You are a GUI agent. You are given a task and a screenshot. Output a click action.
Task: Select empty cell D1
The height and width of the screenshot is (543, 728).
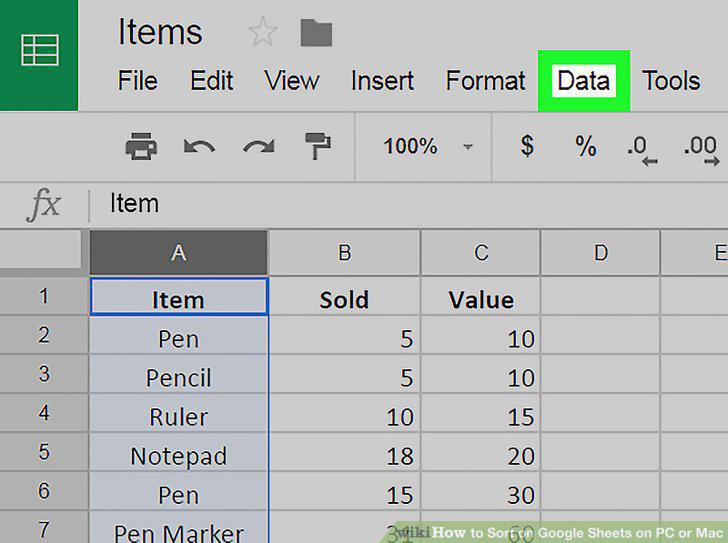601,297
